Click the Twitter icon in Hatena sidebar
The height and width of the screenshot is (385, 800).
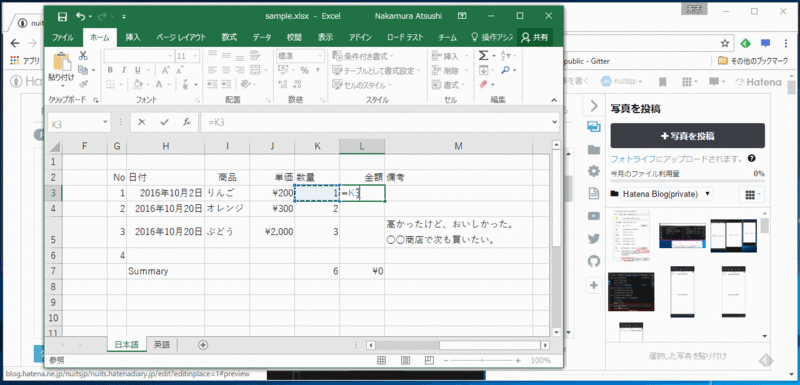pos(593,239)
